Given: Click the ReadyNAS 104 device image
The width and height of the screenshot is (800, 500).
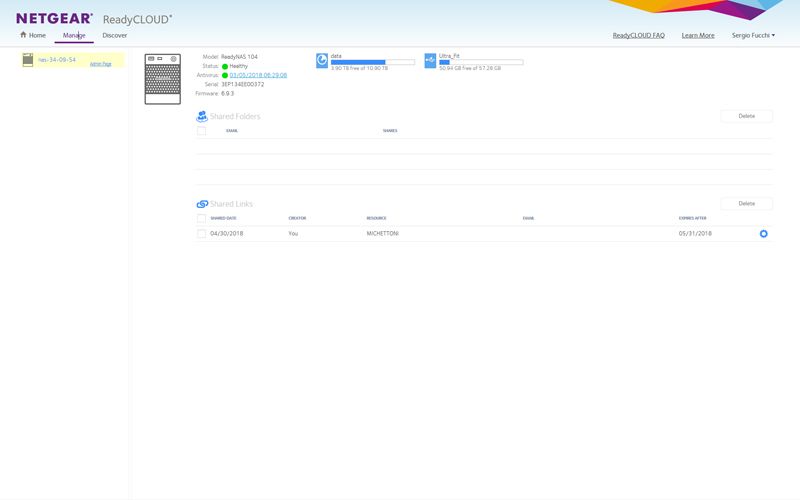Looking at the screenshot, I should click(163, 79).
